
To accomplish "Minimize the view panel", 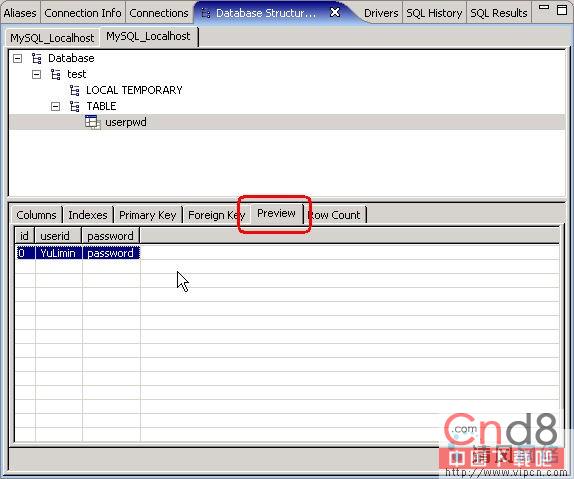I will pos(544,7).
